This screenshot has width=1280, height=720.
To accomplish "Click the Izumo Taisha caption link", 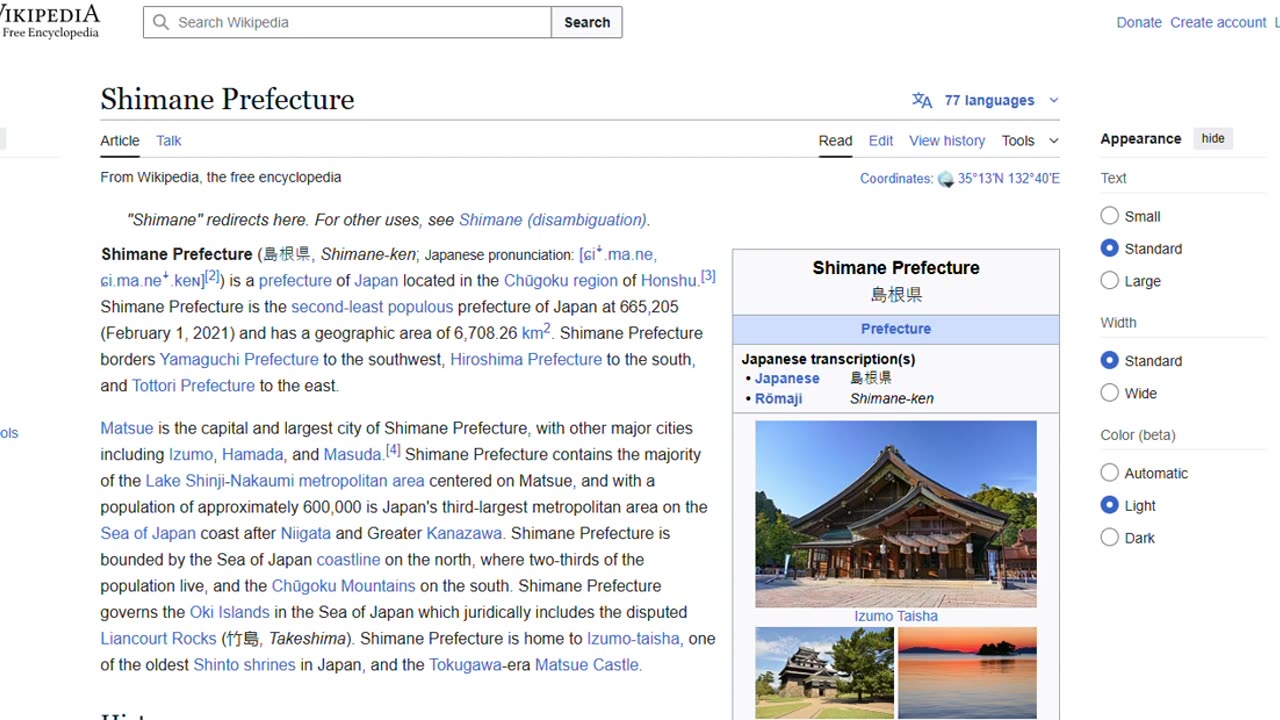I will (896, 616).
